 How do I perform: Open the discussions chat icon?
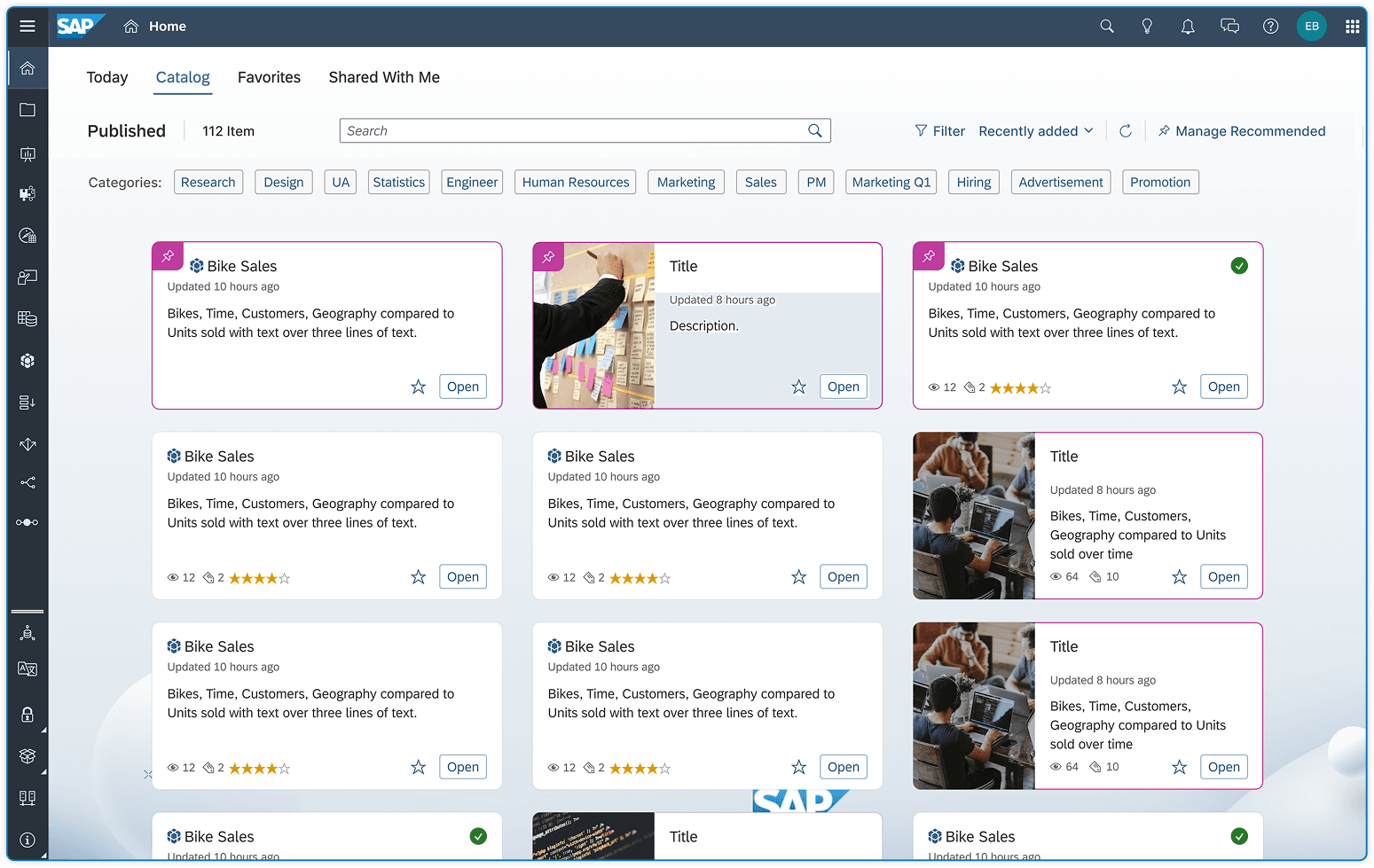[x=1229, y=27]
